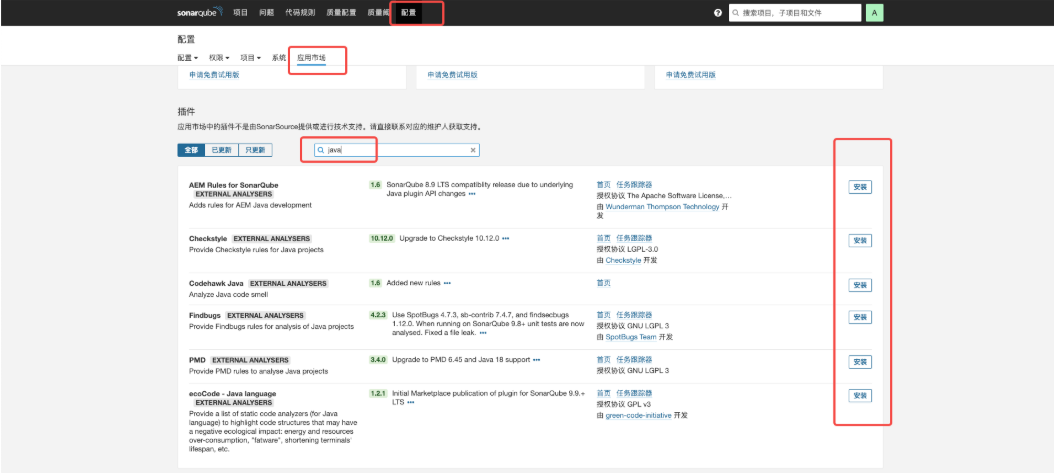Screen dimensions: 1054x473
Task: Open the Codehawk Java 首页 link
Action: click(604, 283)
